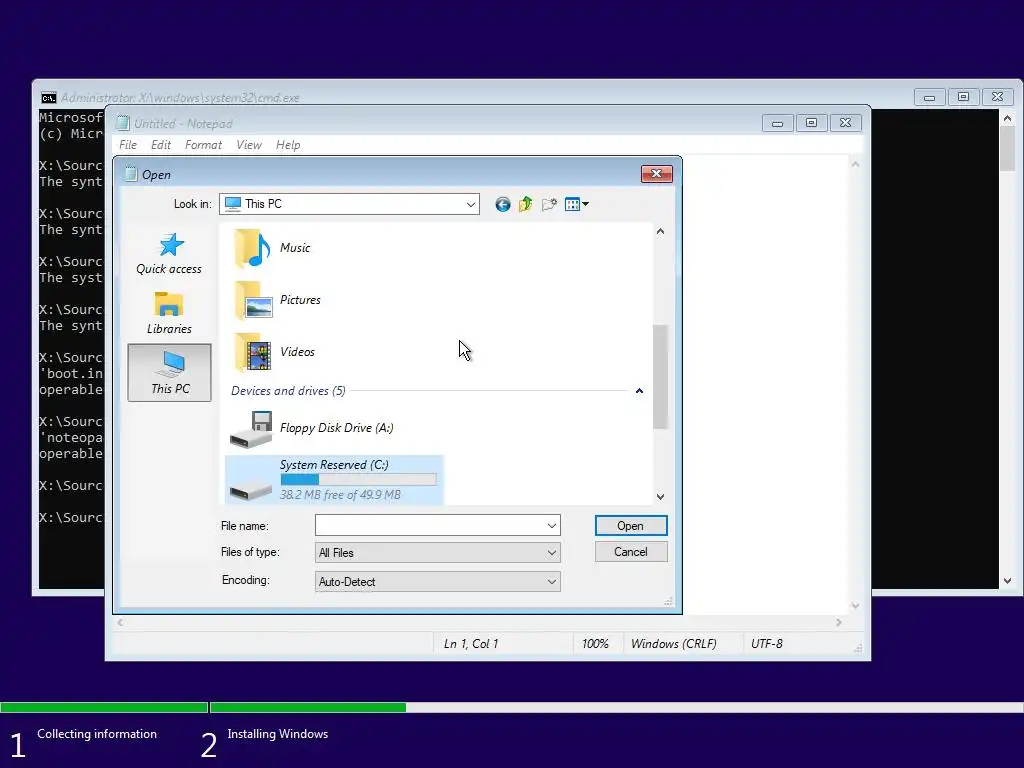The image size is (1024, 768).
Task: Open Notepad View menu
Action: [x=249, y=145]
